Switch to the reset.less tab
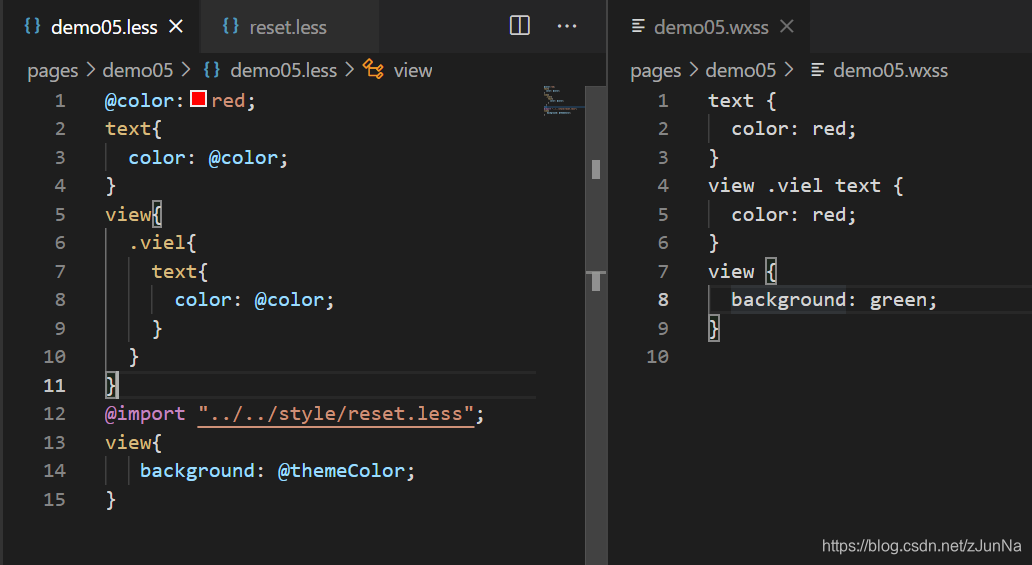Viewport: 1032px width, 565px height. pyautogui.click(x=288, y=27)
